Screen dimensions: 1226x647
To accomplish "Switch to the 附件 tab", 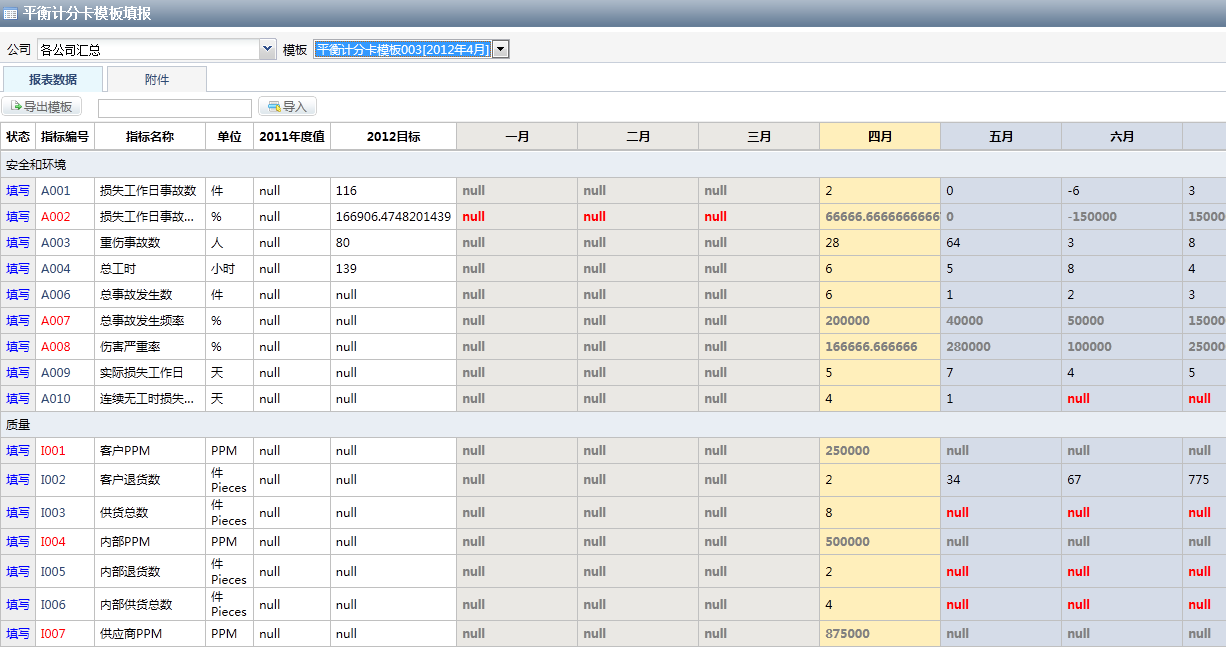I will click(157, 80).
